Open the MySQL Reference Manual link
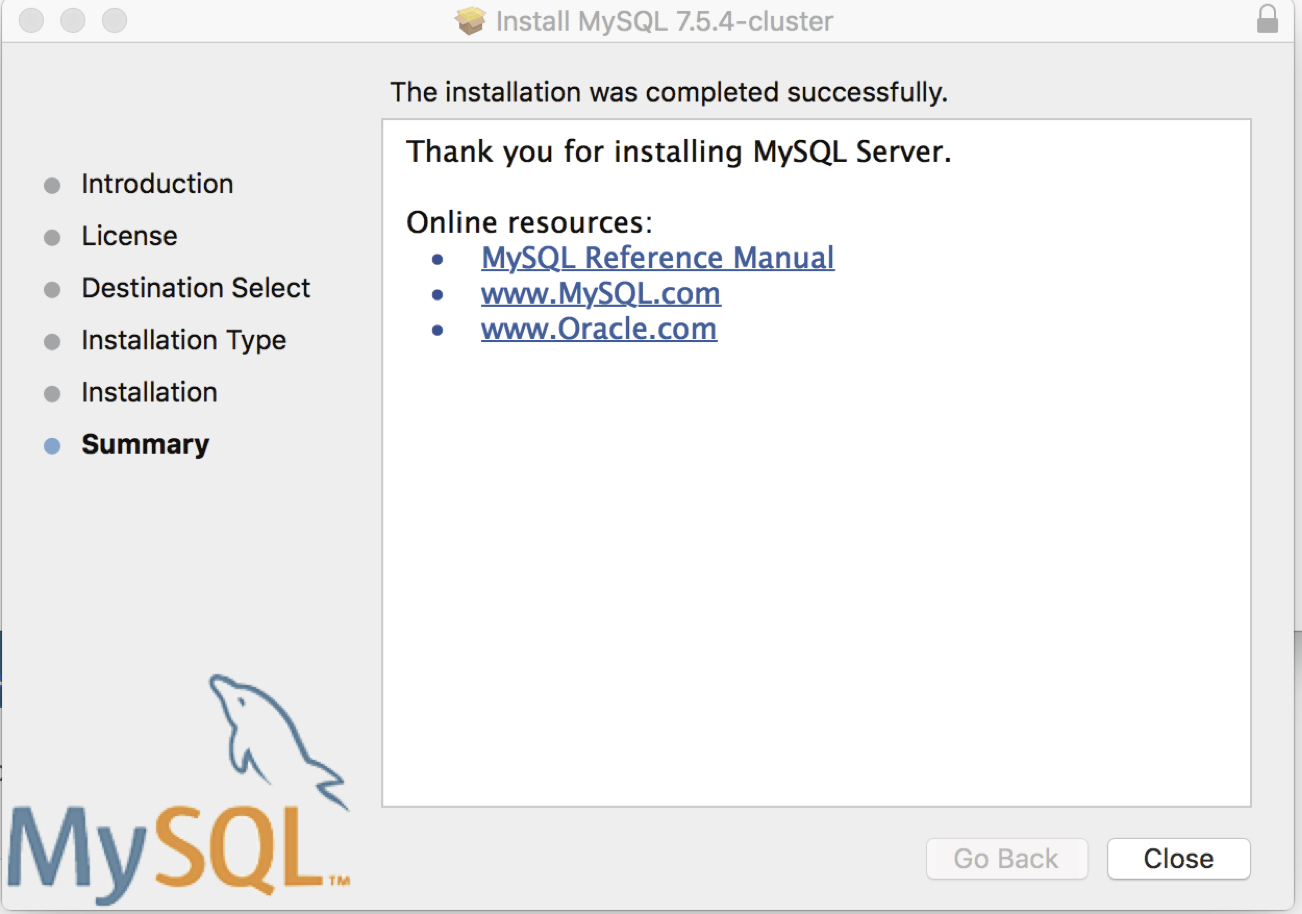 tap(657, 257)
